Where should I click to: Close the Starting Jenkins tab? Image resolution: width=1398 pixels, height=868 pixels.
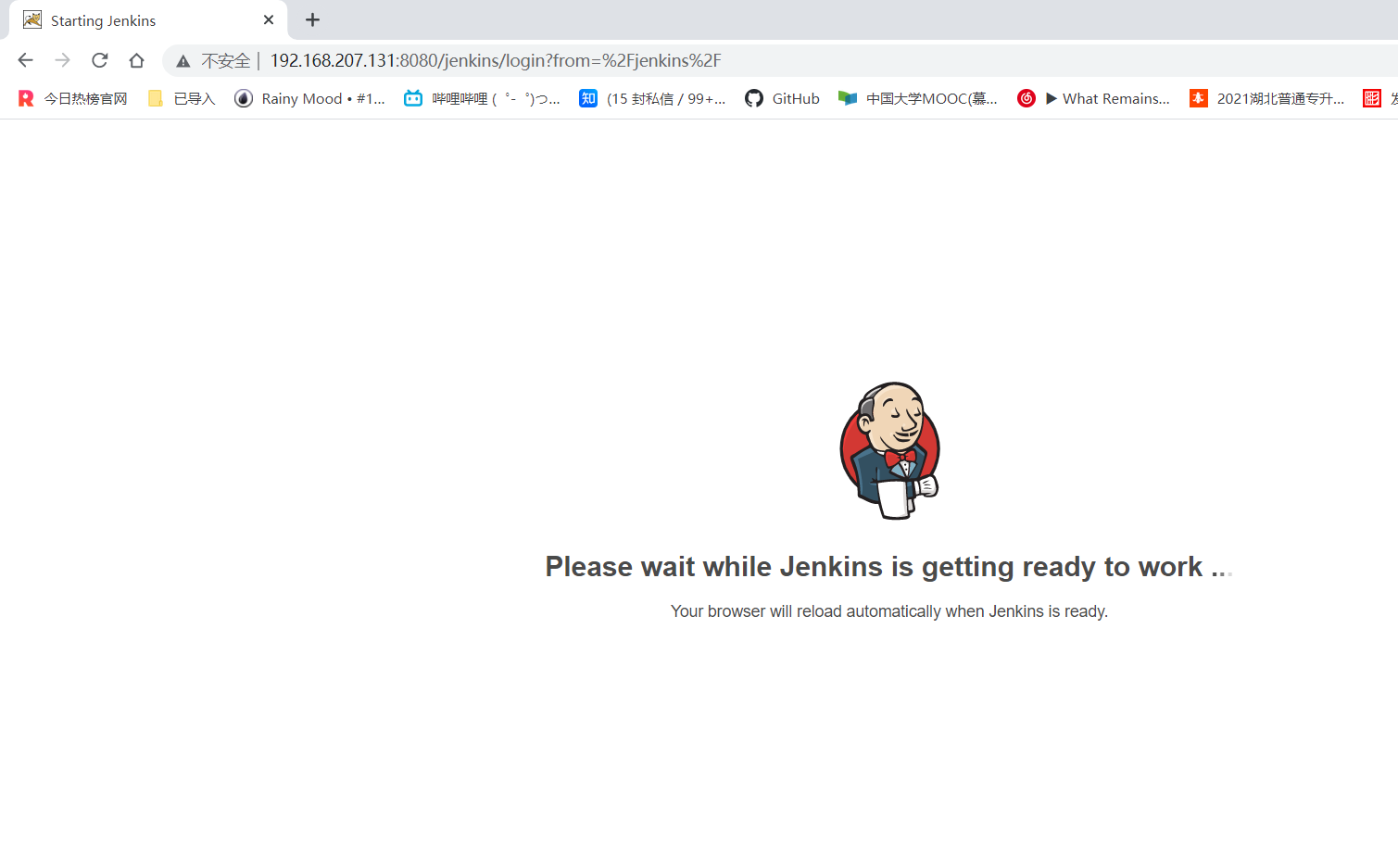[x=269, y=19]
